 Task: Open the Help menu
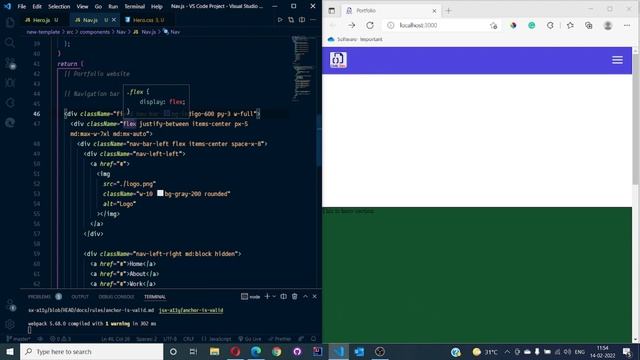click(157, 7)
